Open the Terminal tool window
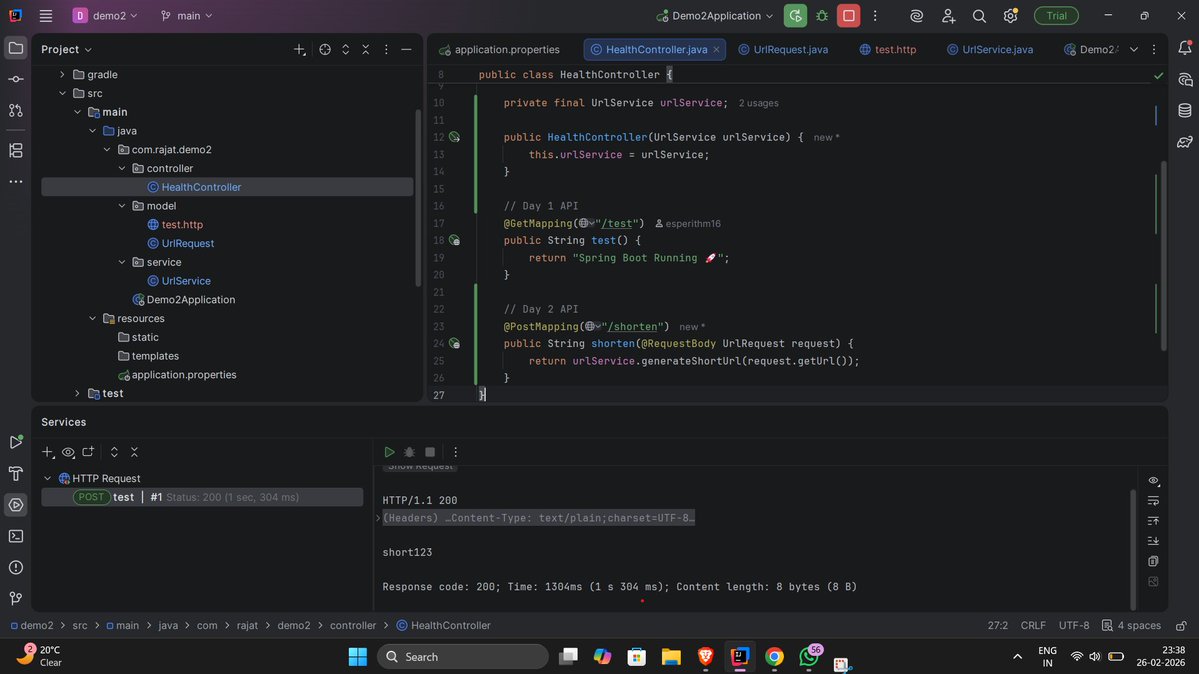The width and height of the screenshot is (1199, 674). click(15, 536)
